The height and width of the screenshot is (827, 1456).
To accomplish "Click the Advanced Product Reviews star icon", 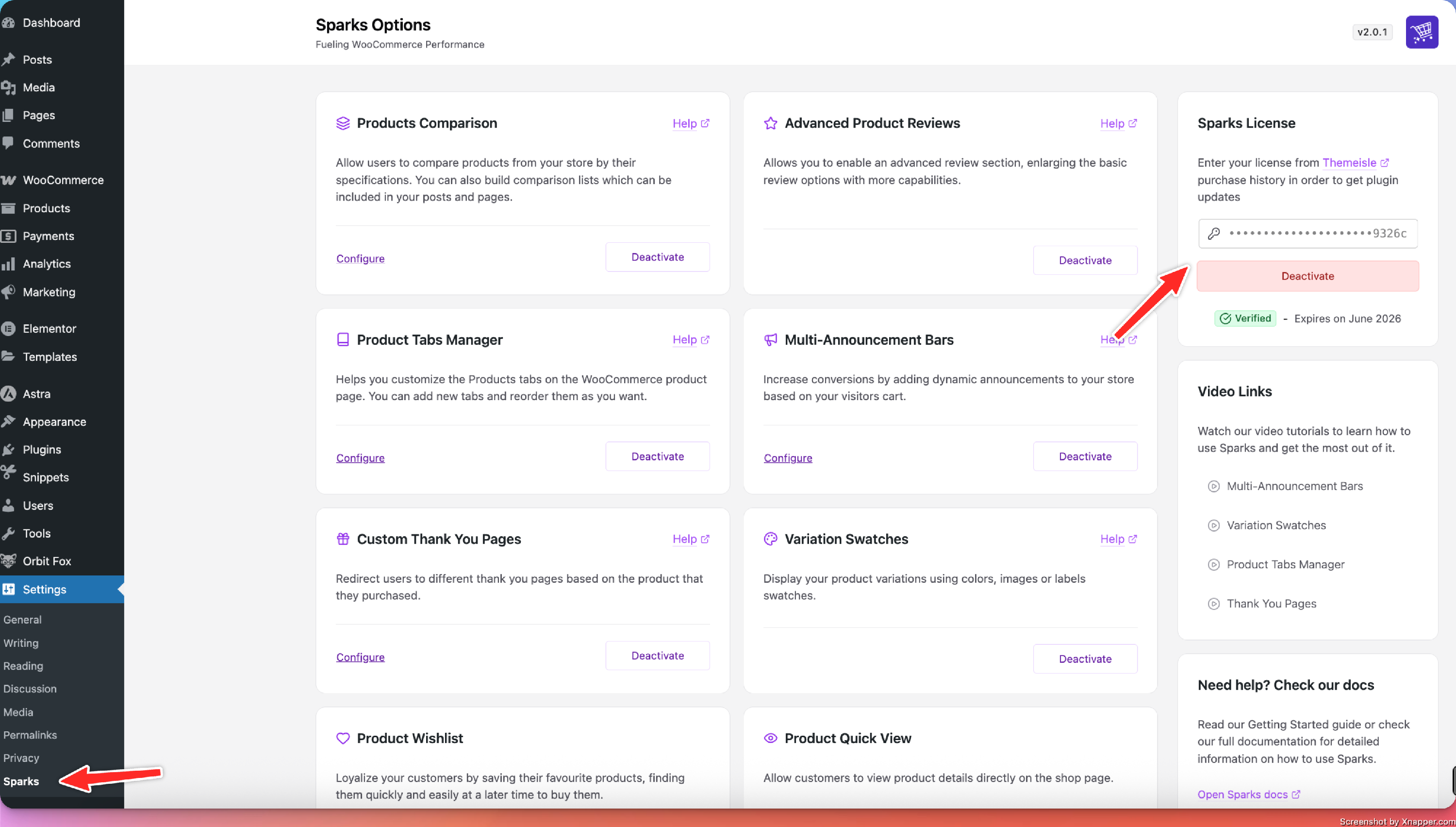I will pos(770,123).
